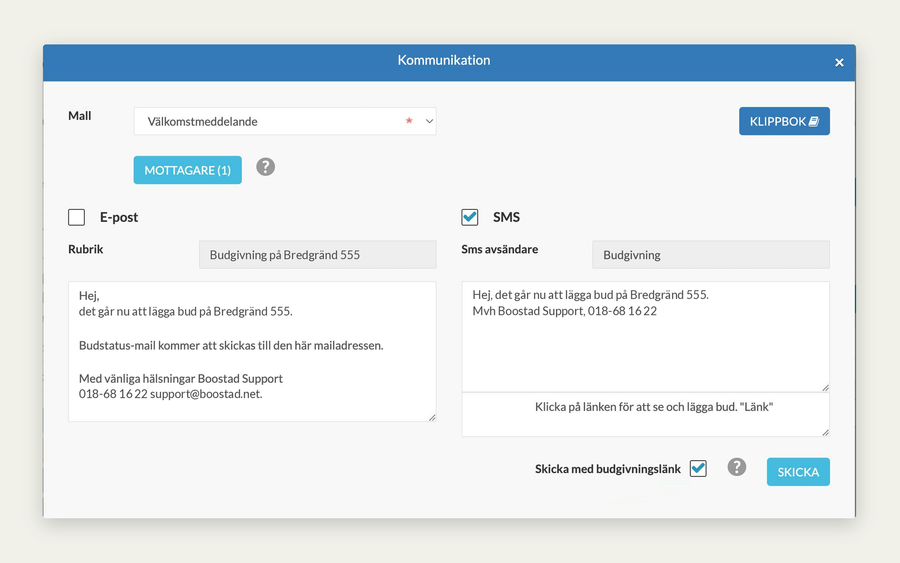
Task: Click the 'Kommunikation' dialog title
Action: (x=444, y=60)
